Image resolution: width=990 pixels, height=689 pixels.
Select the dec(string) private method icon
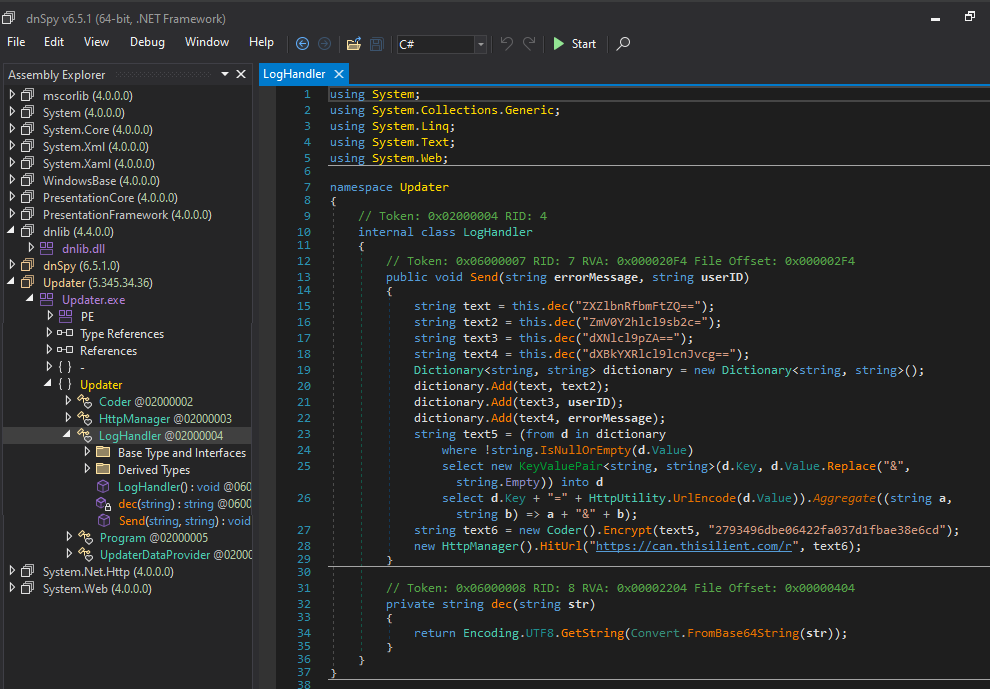104,504
